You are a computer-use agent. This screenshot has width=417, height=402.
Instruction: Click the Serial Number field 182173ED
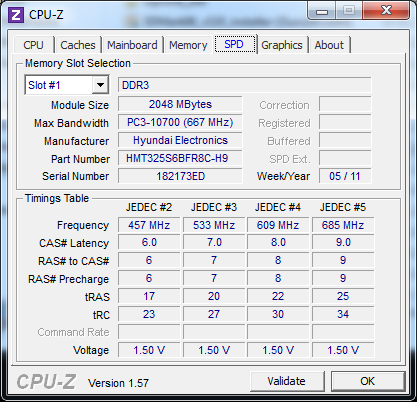click(180, 176)
